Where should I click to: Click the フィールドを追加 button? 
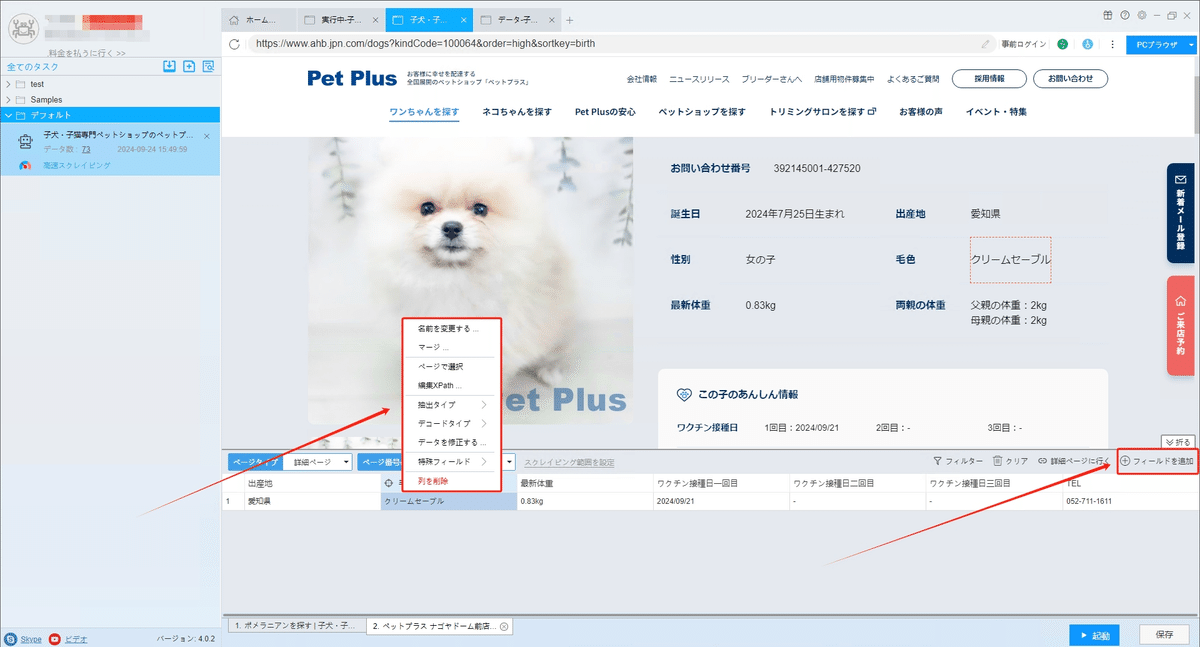pyautogui.click(x=1156, y=461)
